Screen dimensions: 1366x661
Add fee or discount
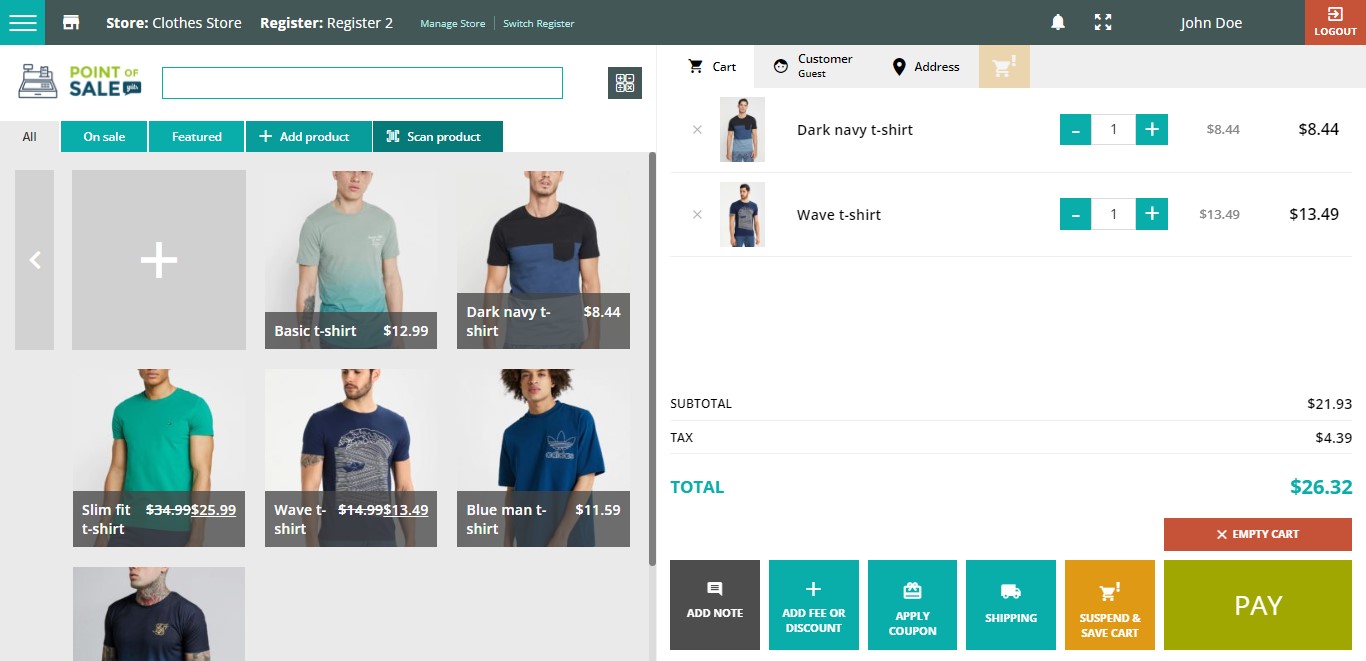pos(814,605)
